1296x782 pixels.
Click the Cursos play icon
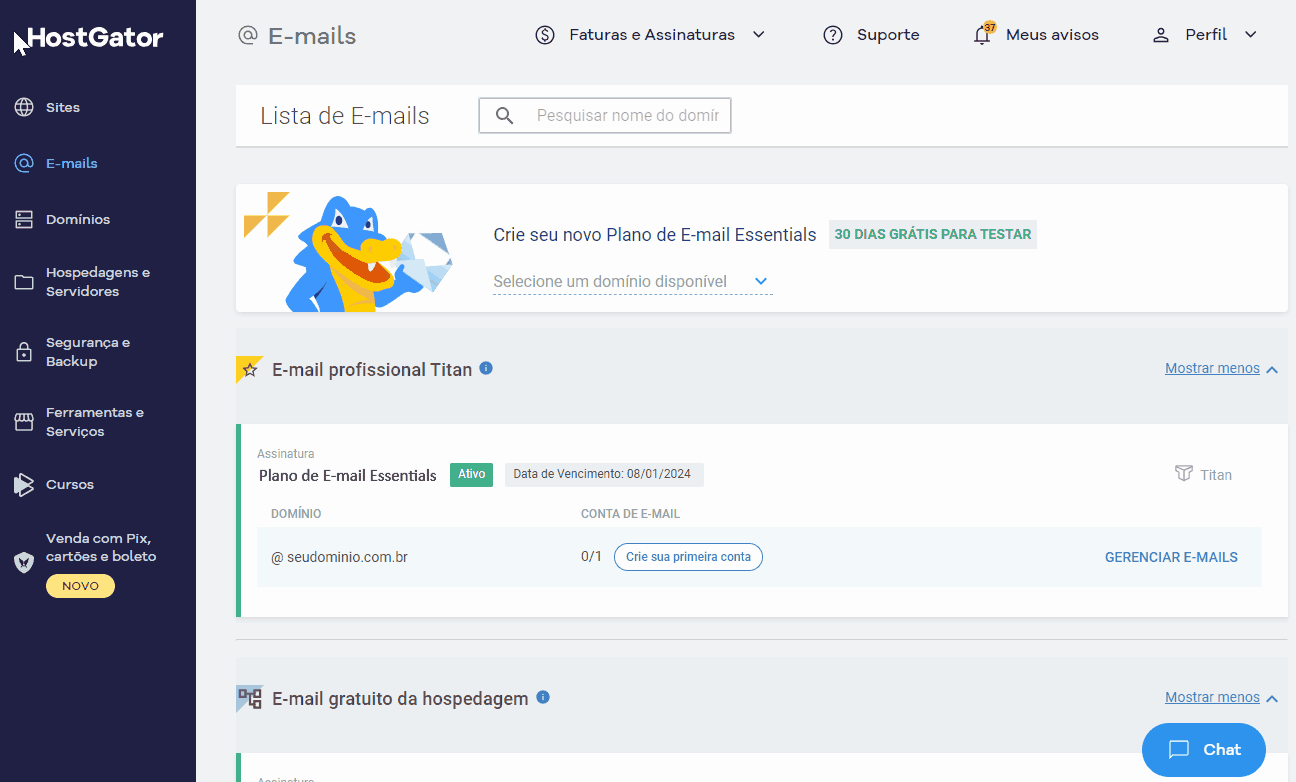pos(24,484)
